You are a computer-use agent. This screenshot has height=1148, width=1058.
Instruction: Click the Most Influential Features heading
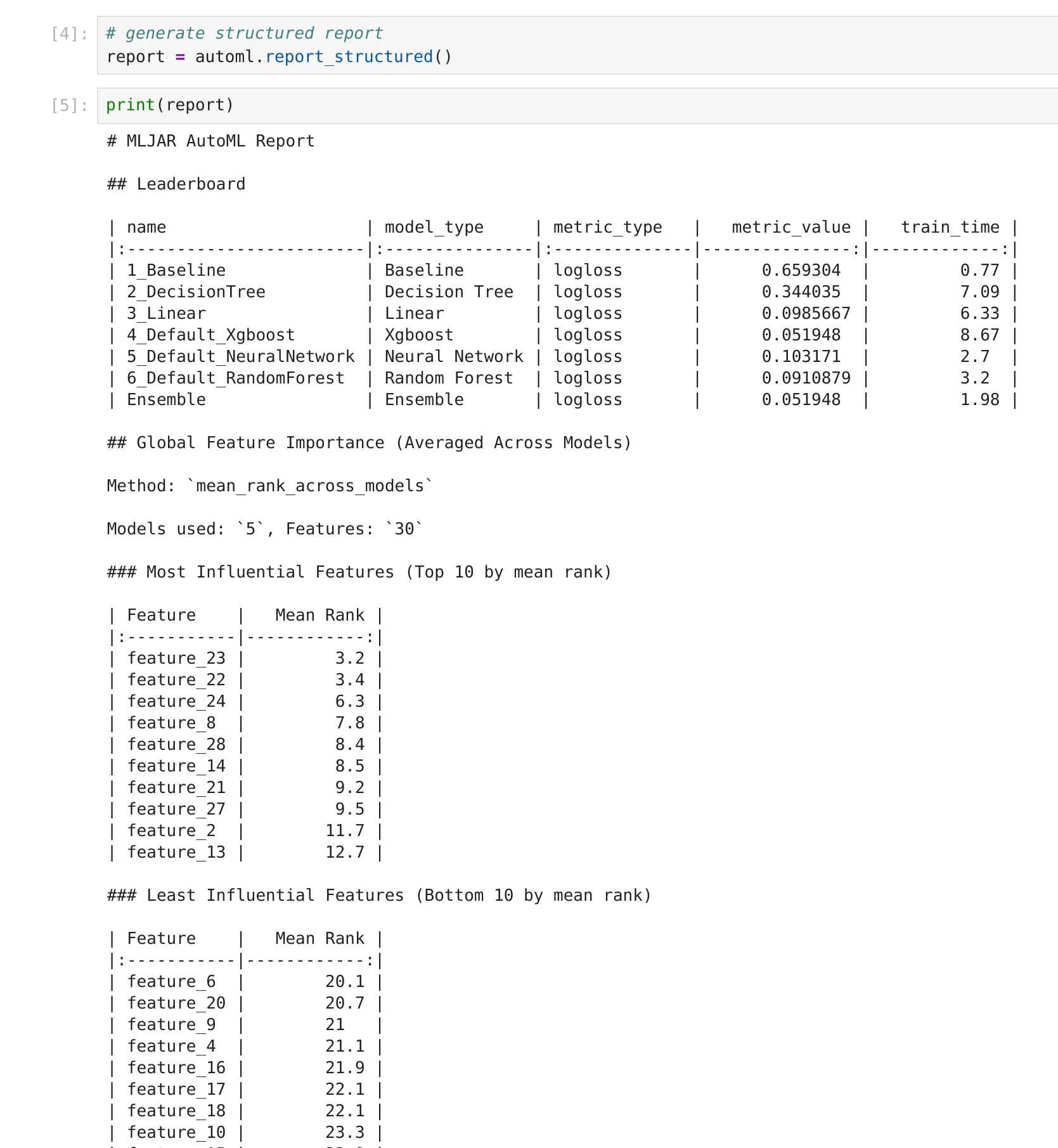point(359,572)
